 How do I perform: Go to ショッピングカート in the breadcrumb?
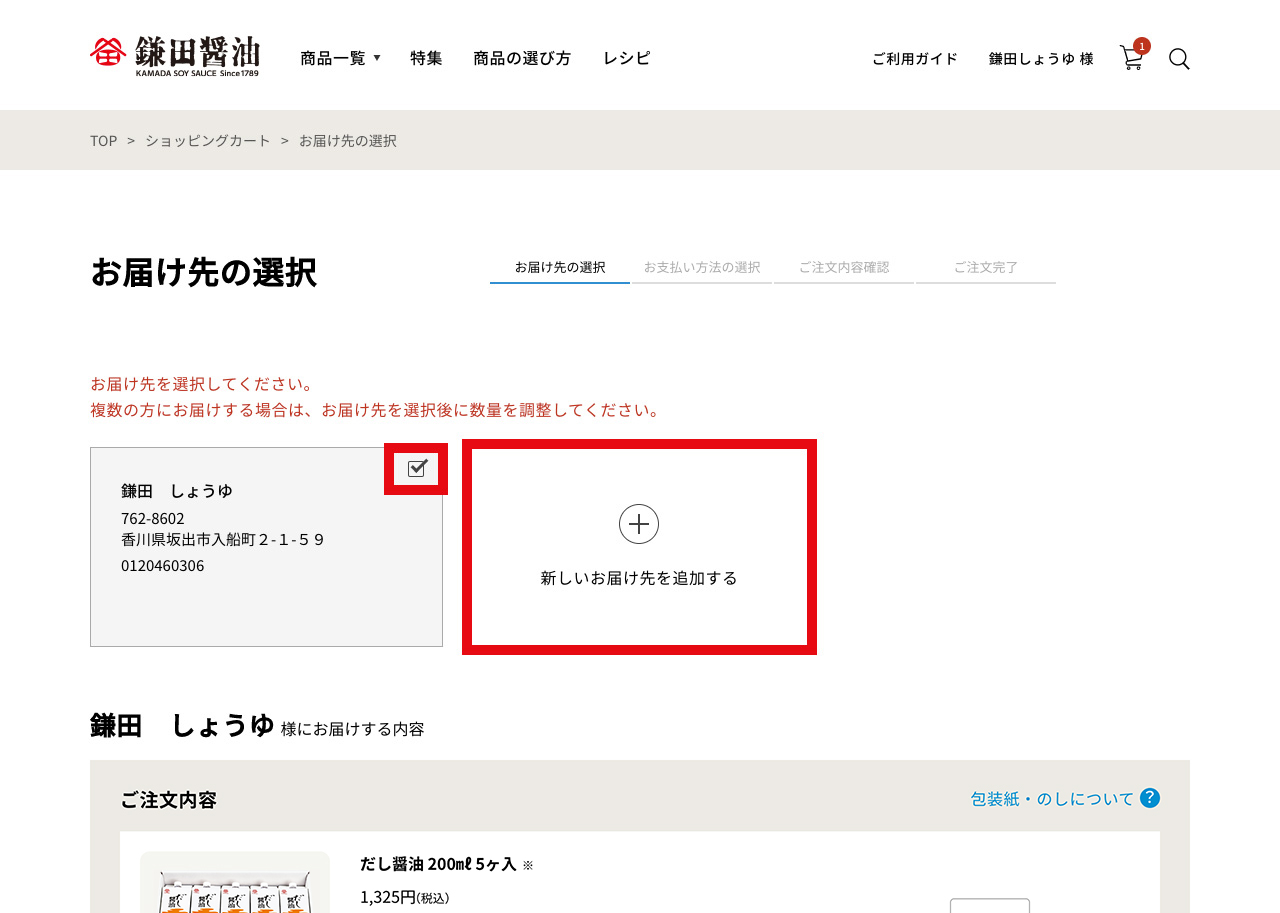click(208, 141)
